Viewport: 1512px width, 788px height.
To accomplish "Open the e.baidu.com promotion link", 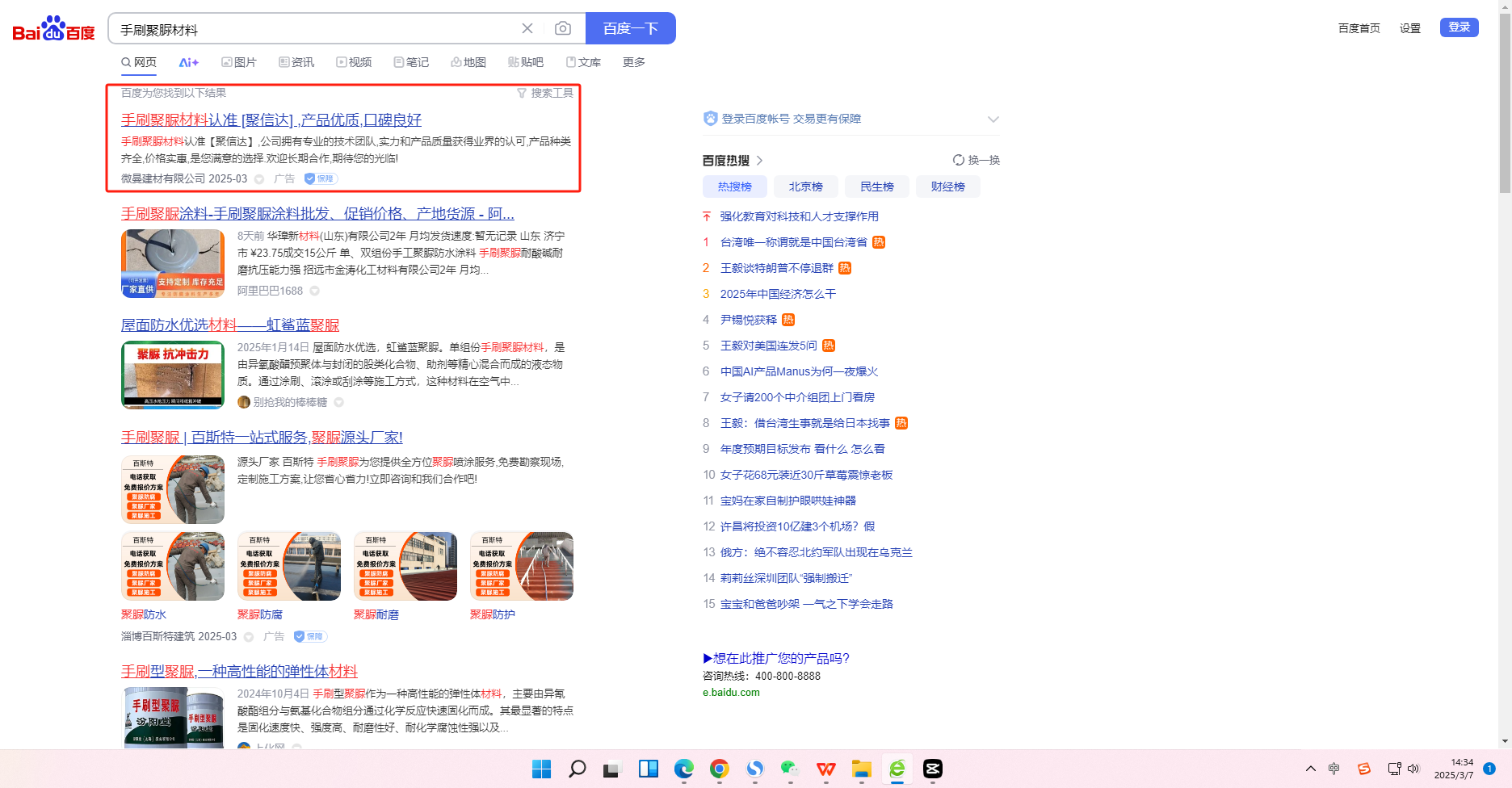I will (x=731, y=693).
